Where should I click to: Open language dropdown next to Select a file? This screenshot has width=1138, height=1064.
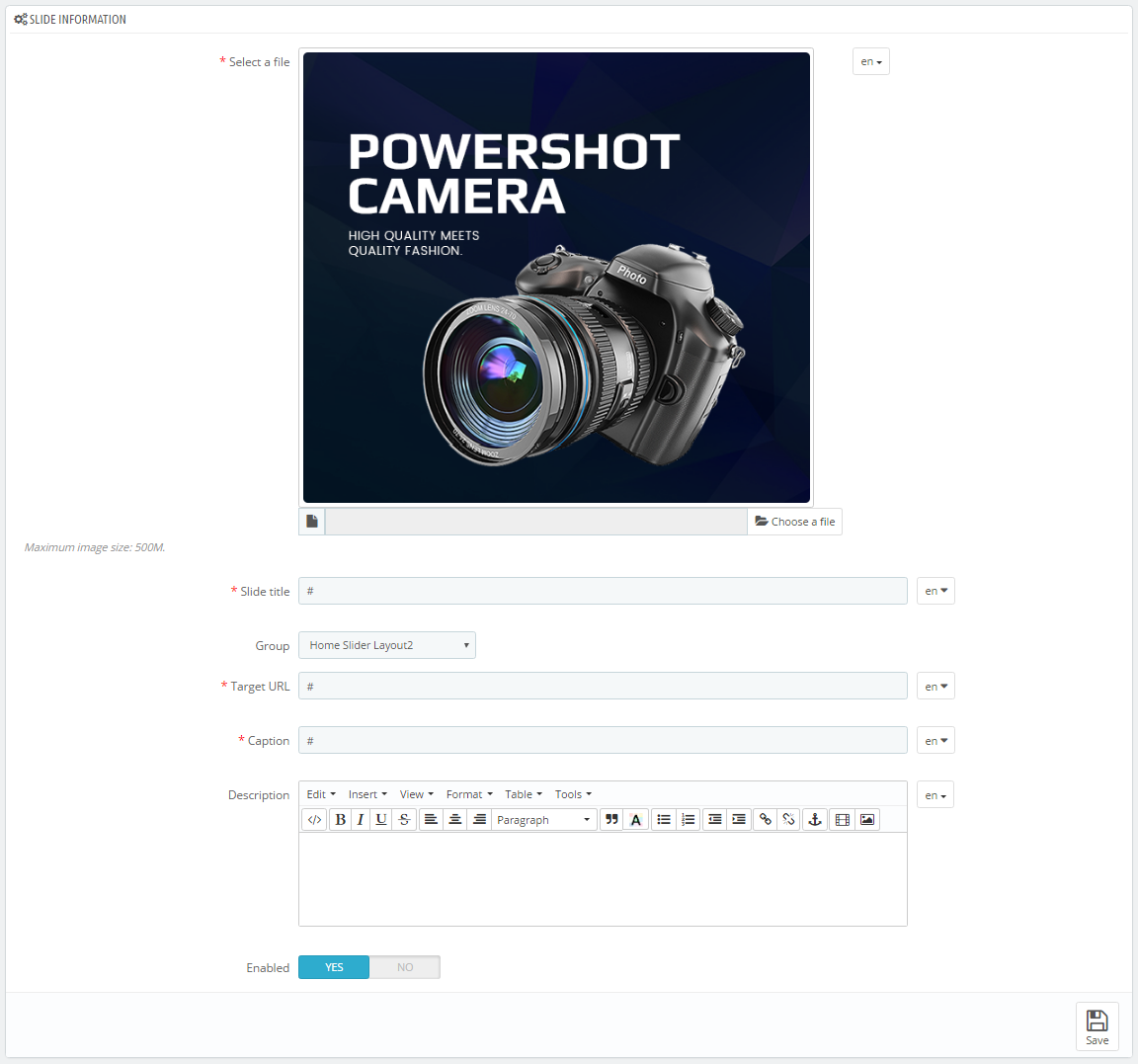(871, 61)
